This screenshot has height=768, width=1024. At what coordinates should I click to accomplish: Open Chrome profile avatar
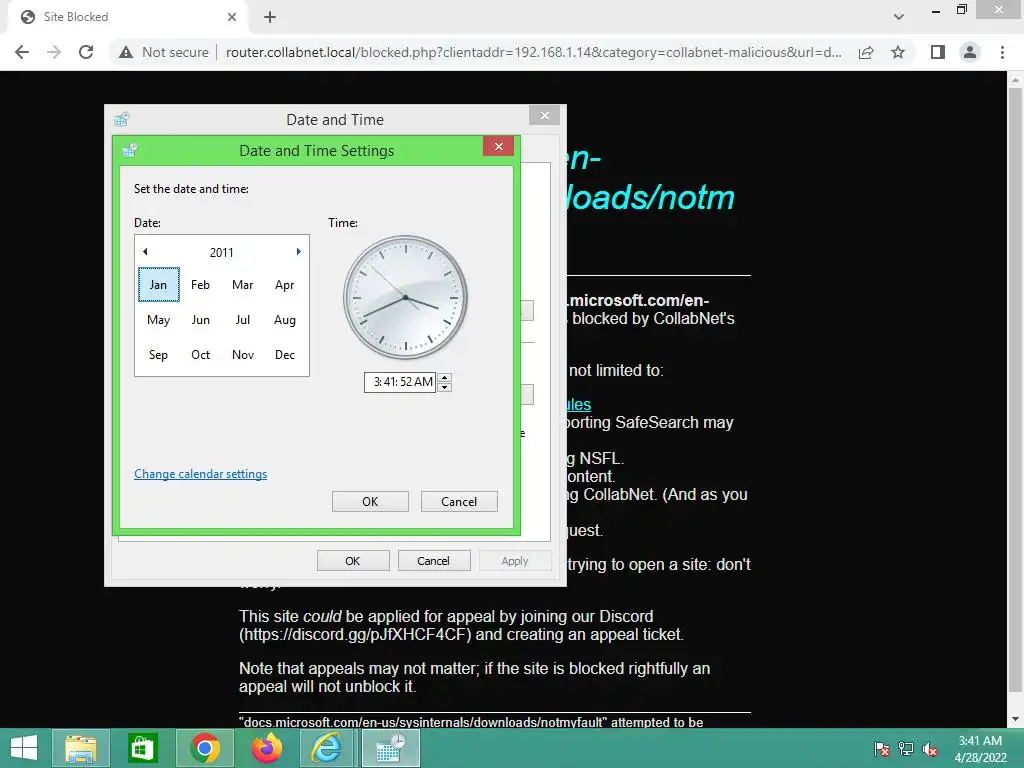[x=970, y=52]
